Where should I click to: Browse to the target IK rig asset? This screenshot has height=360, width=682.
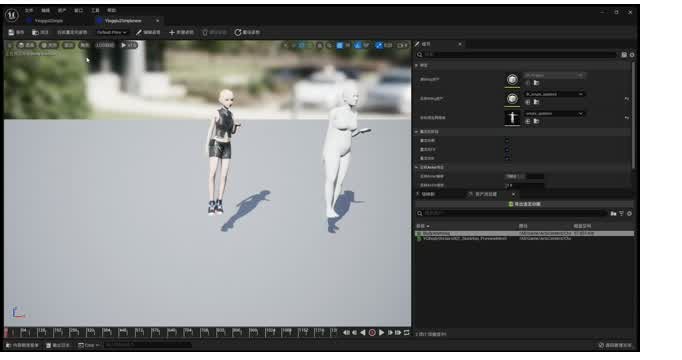coord(536,102)
